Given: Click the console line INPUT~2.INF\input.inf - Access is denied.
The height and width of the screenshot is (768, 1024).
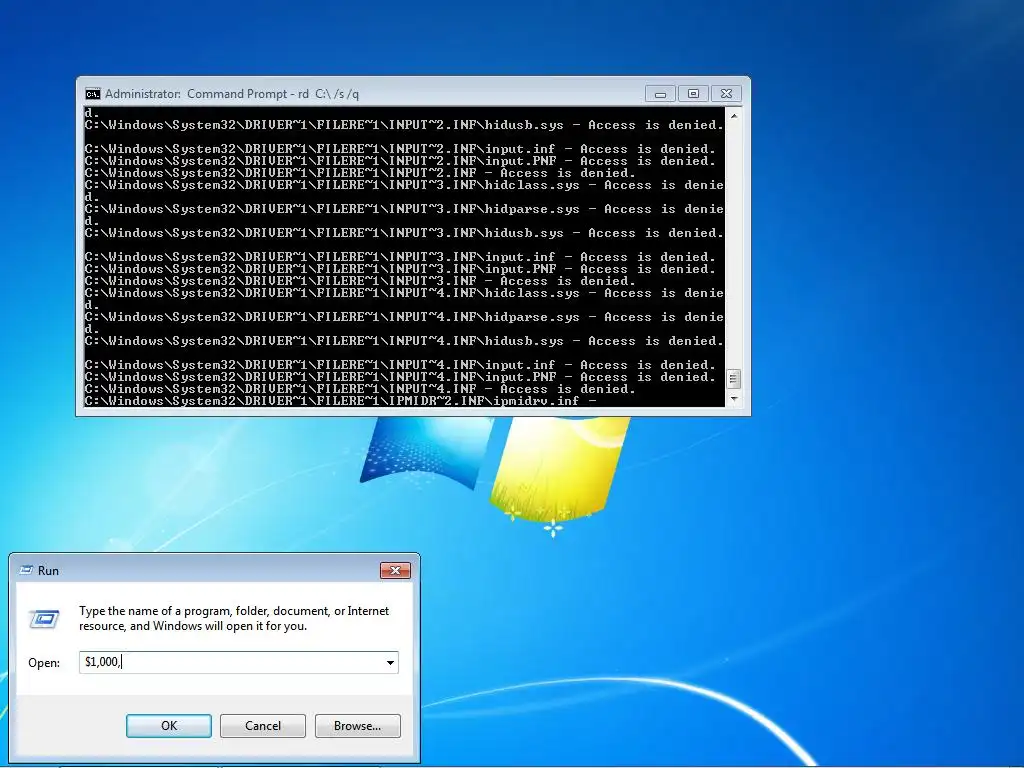Looking at the screenshot, I should (400, 149).
